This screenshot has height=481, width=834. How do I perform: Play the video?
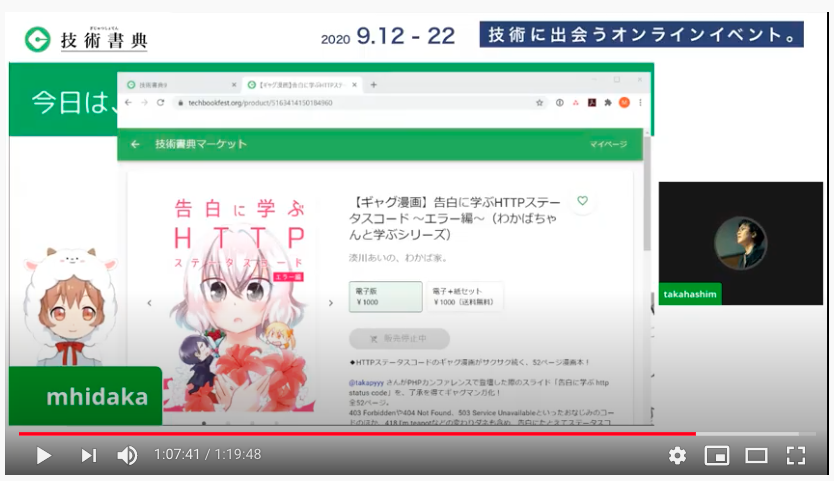[44, 455]
